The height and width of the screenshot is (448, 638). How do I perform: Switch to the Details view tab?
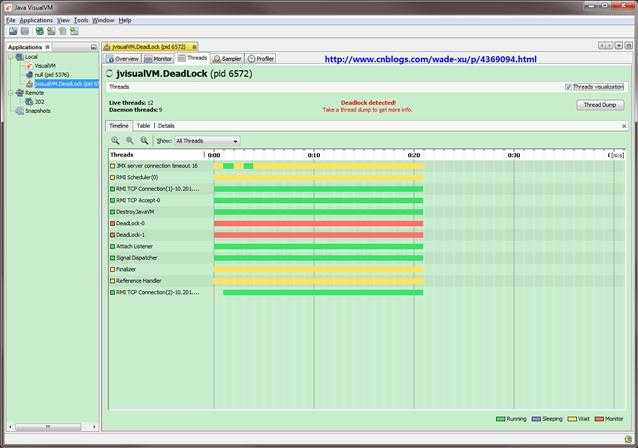pyautogui.click(x=166, y=126)
